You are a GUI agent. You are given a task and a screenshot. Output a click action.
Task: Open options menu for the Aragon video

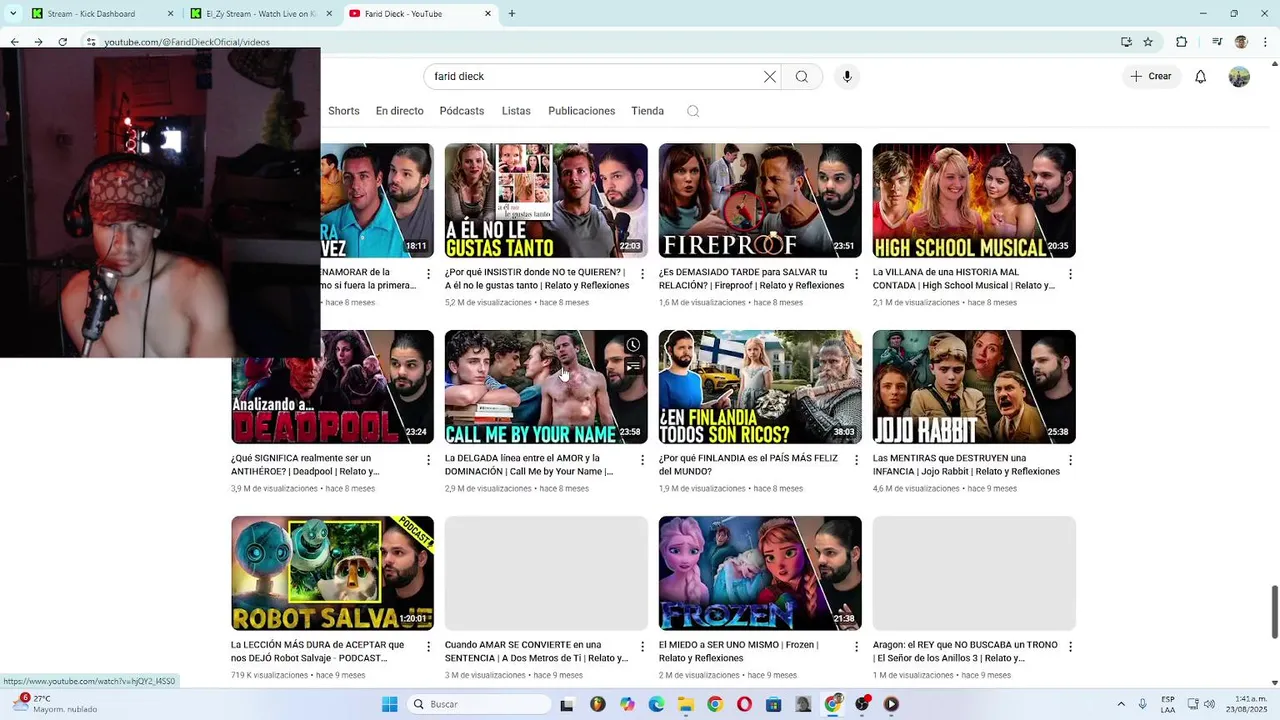1070,647
